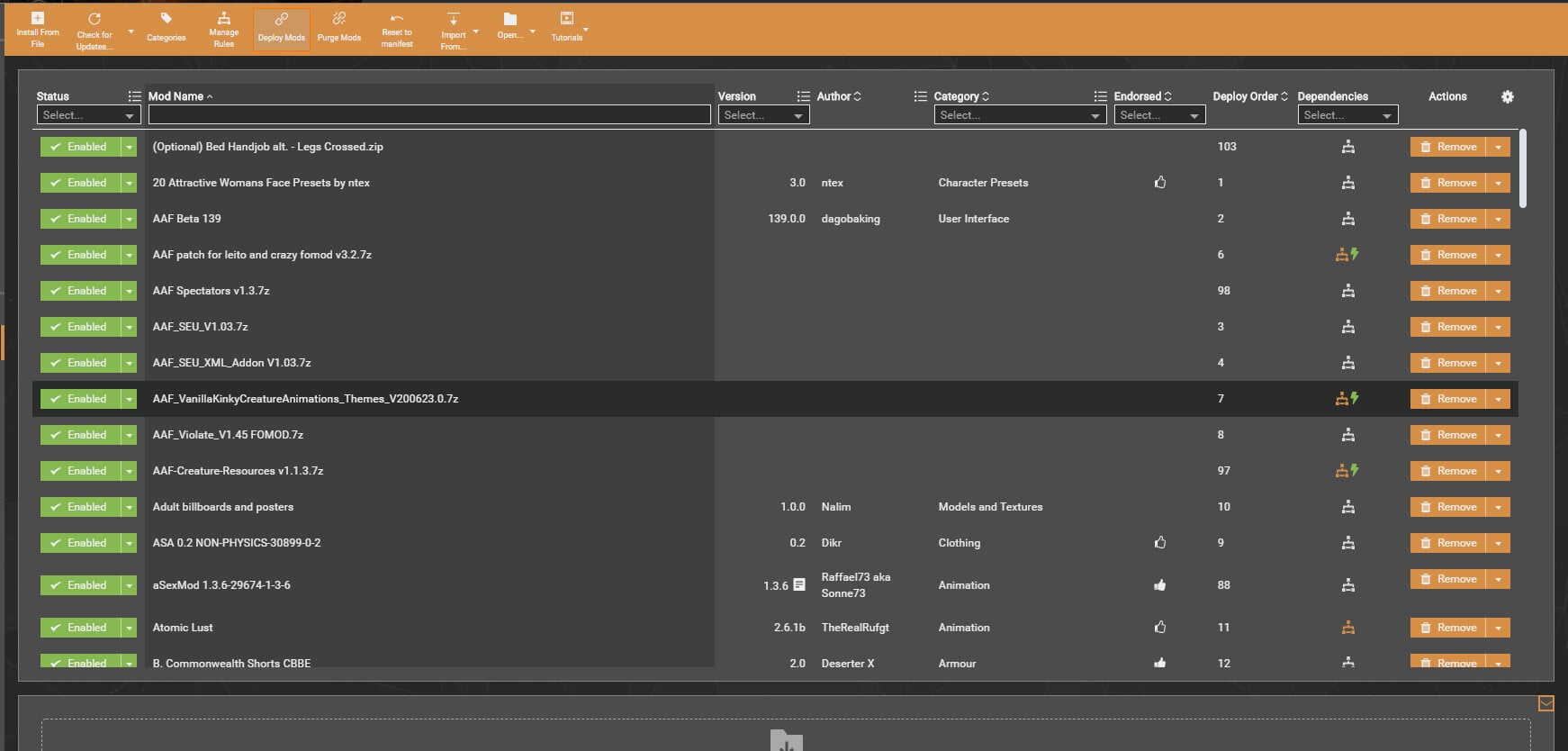1568x751 pixels.
Task: Toggle Enabled status for AAF Spectators v1.3.7z
Action: tap(80, 291)
